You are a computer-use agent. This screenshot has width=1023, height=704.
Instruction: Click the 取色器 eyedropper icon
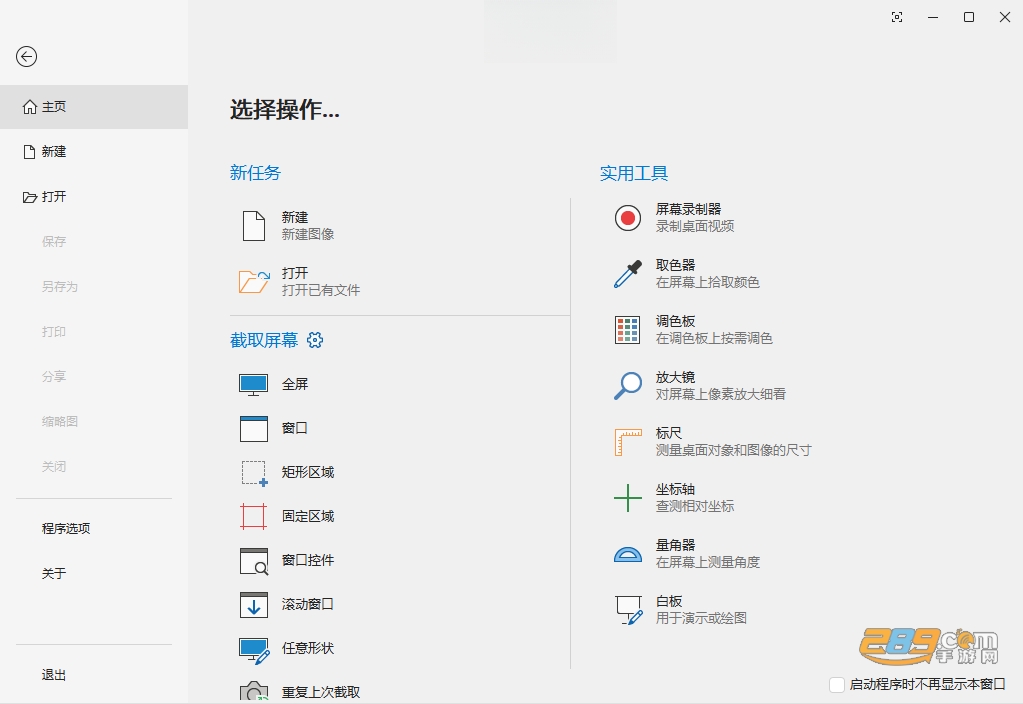(628, 274)
